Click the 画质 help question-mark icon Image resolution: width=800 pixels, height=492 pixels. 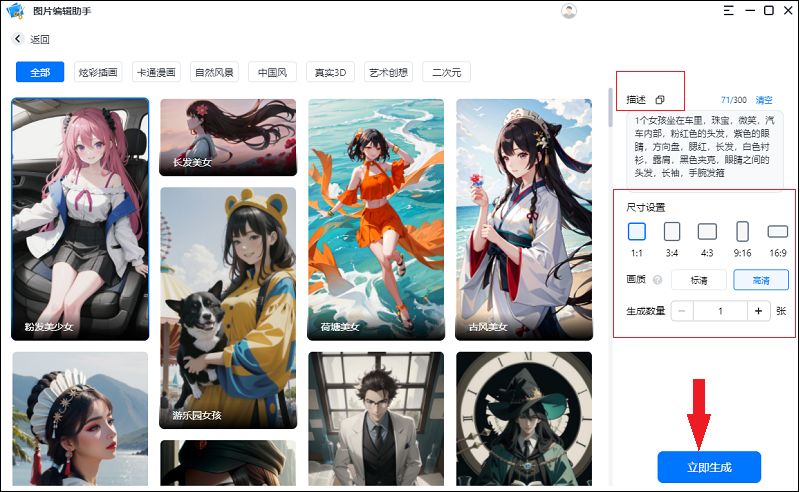tap(656, 281)
